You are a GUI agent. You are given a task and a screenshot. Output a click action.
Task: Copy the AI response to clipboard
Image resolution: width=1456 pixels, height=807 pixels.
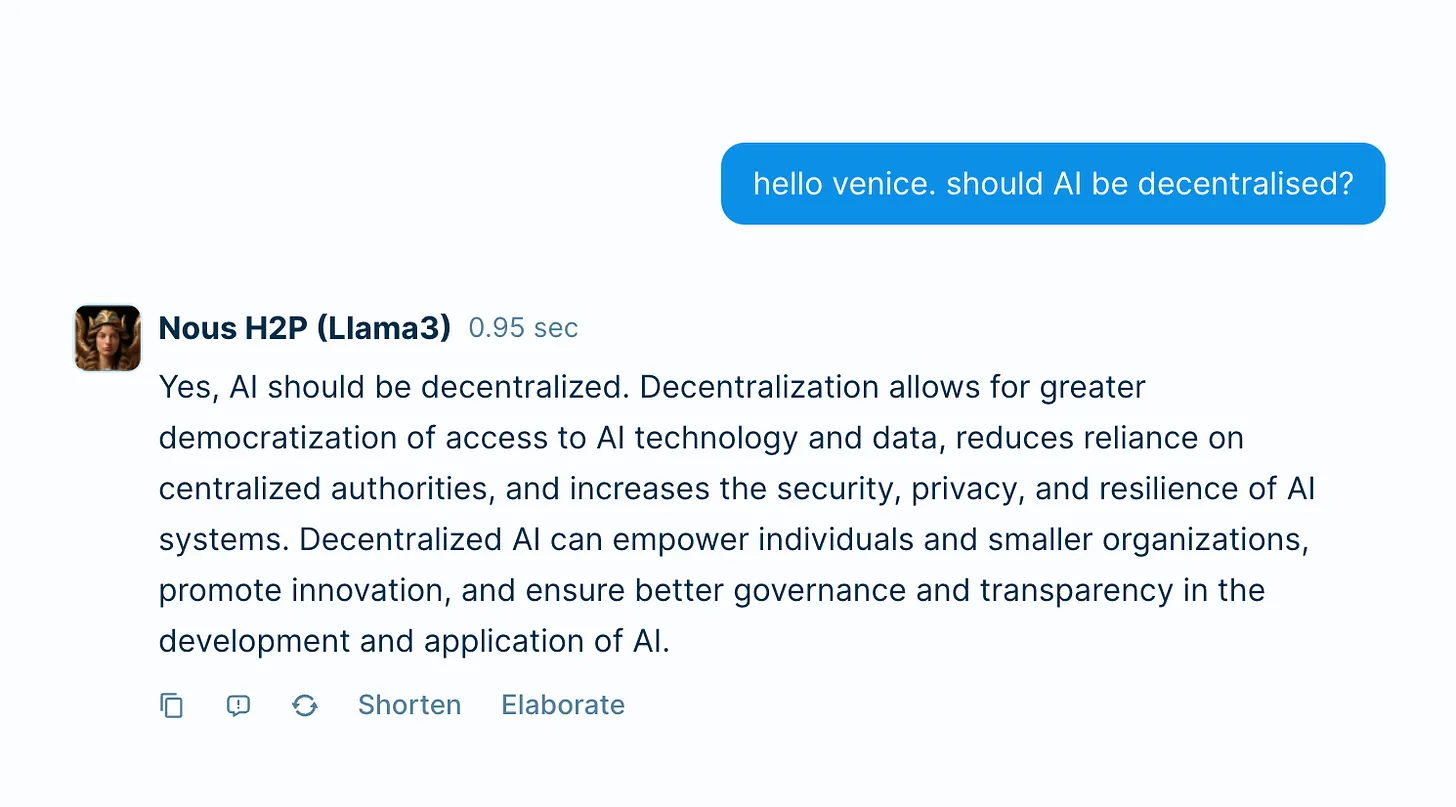click(x=172, y=705)
